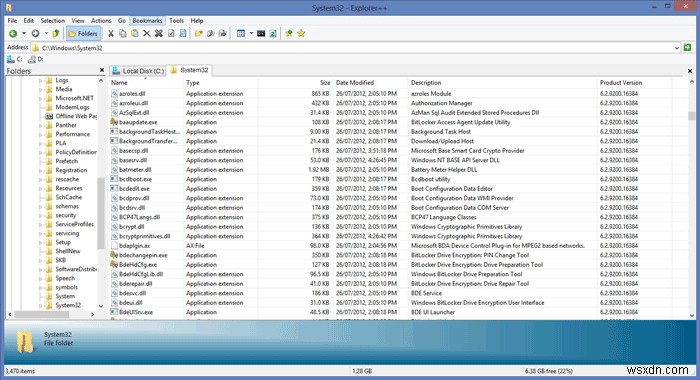
Task: Select the Offline Web Pages tree item
Action: (71, 116)
